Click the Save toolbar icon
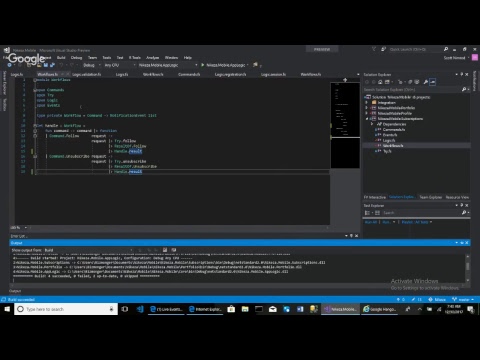Screen dimensions: 480x360 46,65
